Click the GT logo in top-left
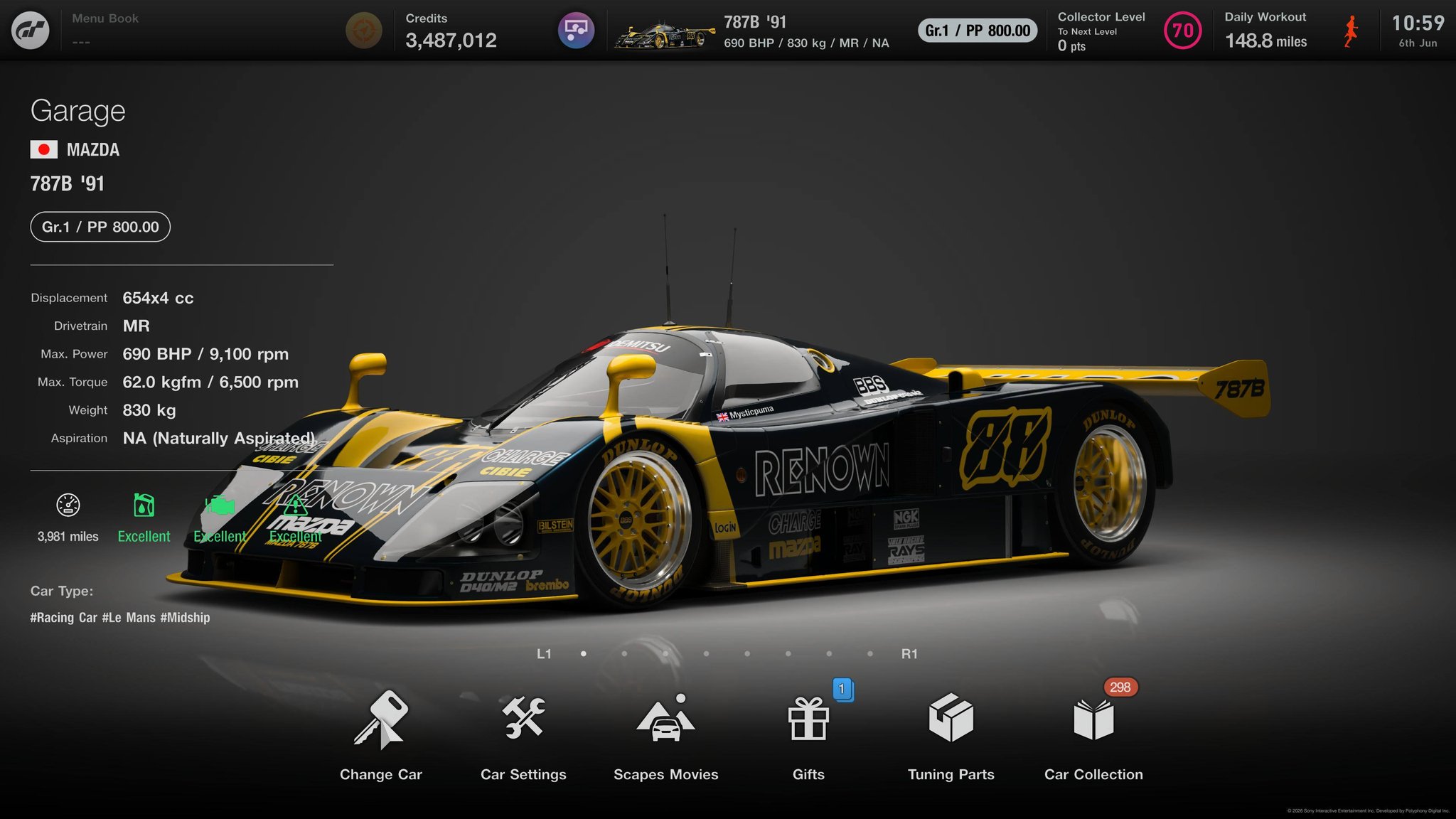The height and width of the screenshot is (819, 1456). pyautogui.click(x=31, y=30)
